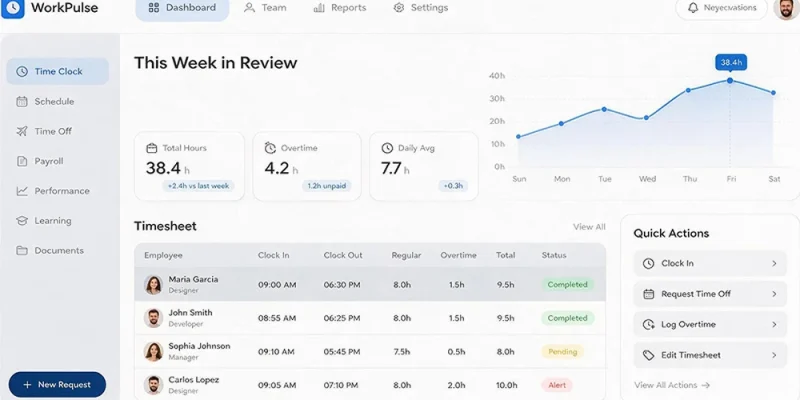The image size is (800, 400).
Task: Select the Schedule calendar icon in sidebar
Action: click(x=21, y=102)
